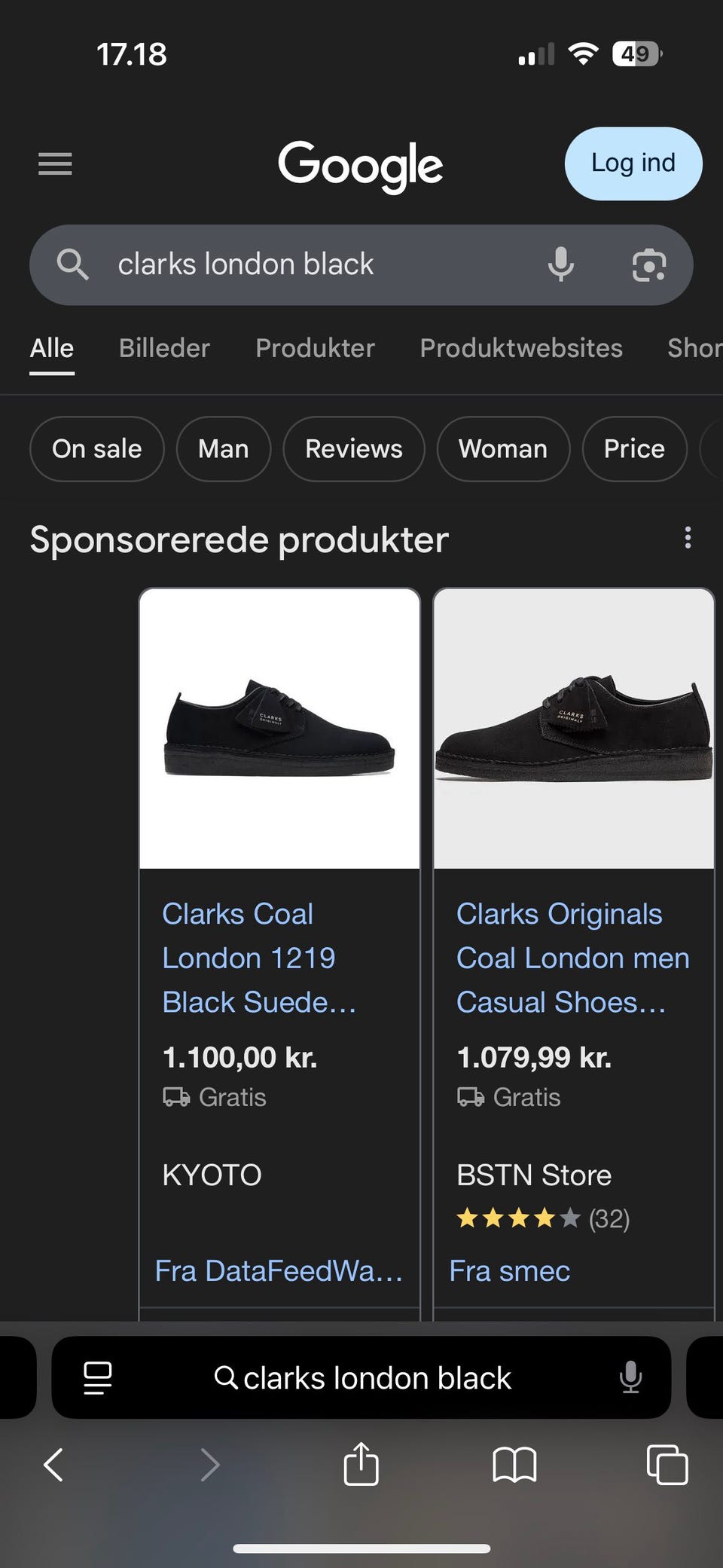Tap the voice search microphone in Google search box
The width and height of the screenshot is (723, 1568).
[x=560, y=264]
